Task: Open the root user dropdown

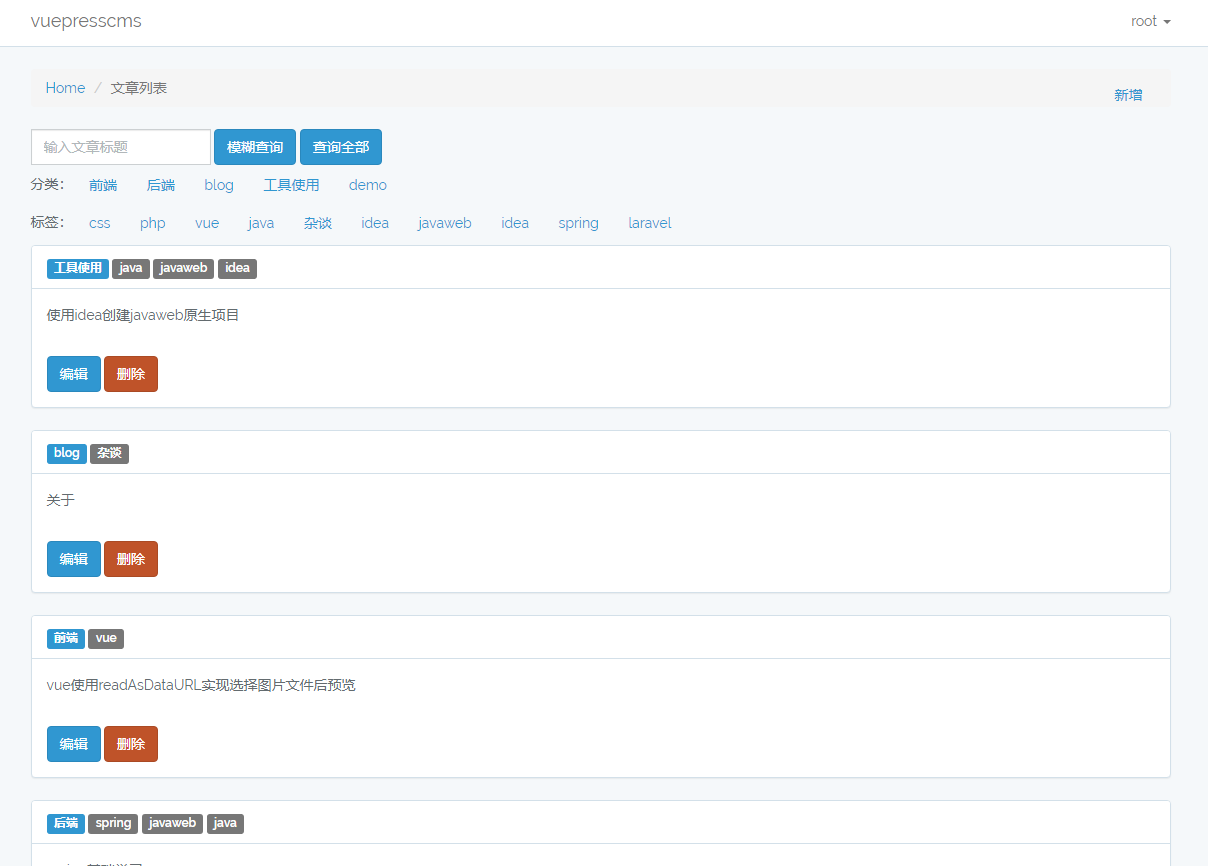Action: (1150, 21)
